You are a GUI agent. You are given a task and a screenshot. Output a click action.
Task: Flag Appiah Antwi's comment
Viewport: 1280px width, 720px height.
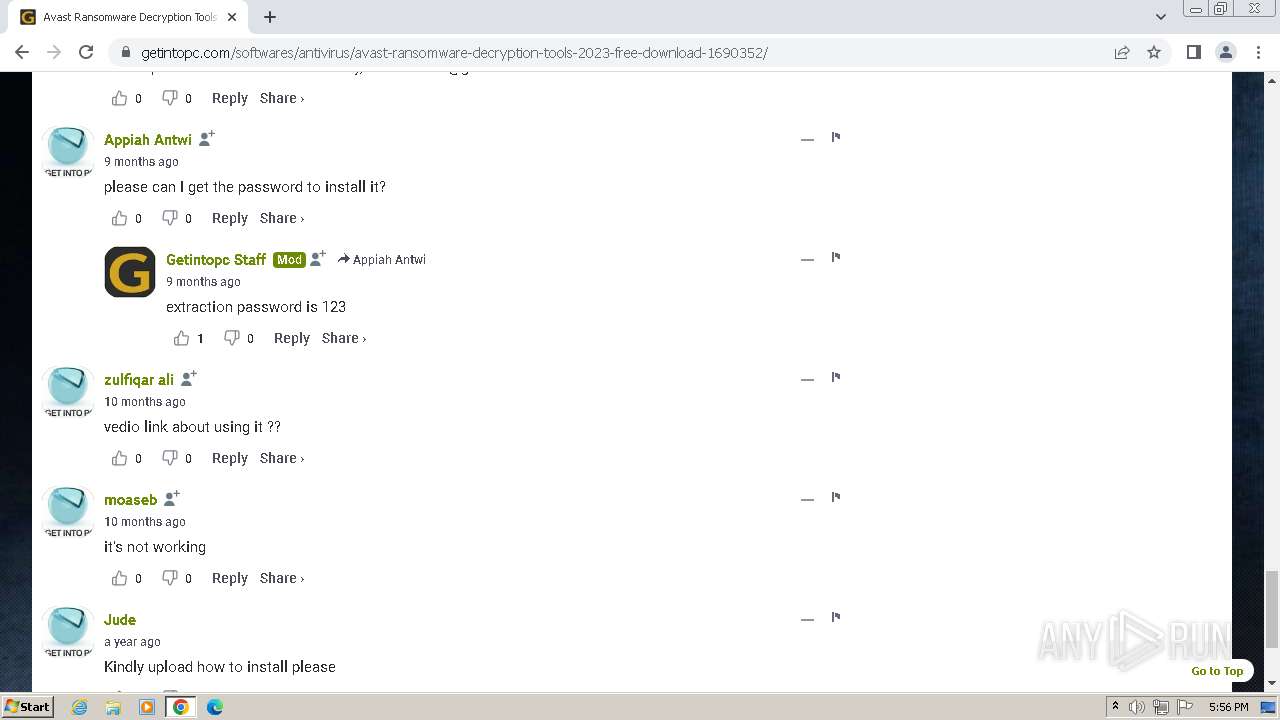836,137
